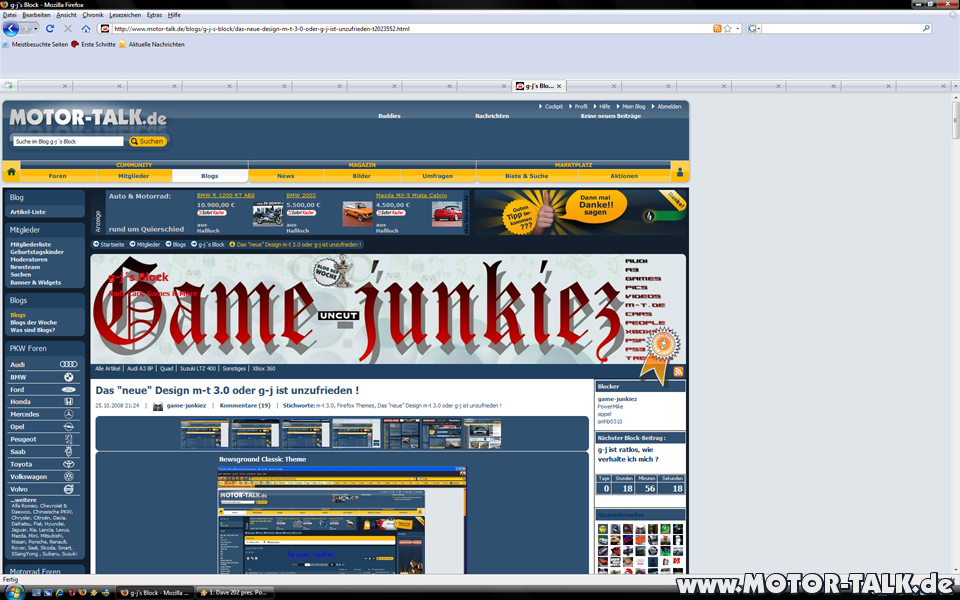This screenshot has width=960, height=600.
Task: Open the list-all-tabs dropdown arrow
Action: pos(955,86)
